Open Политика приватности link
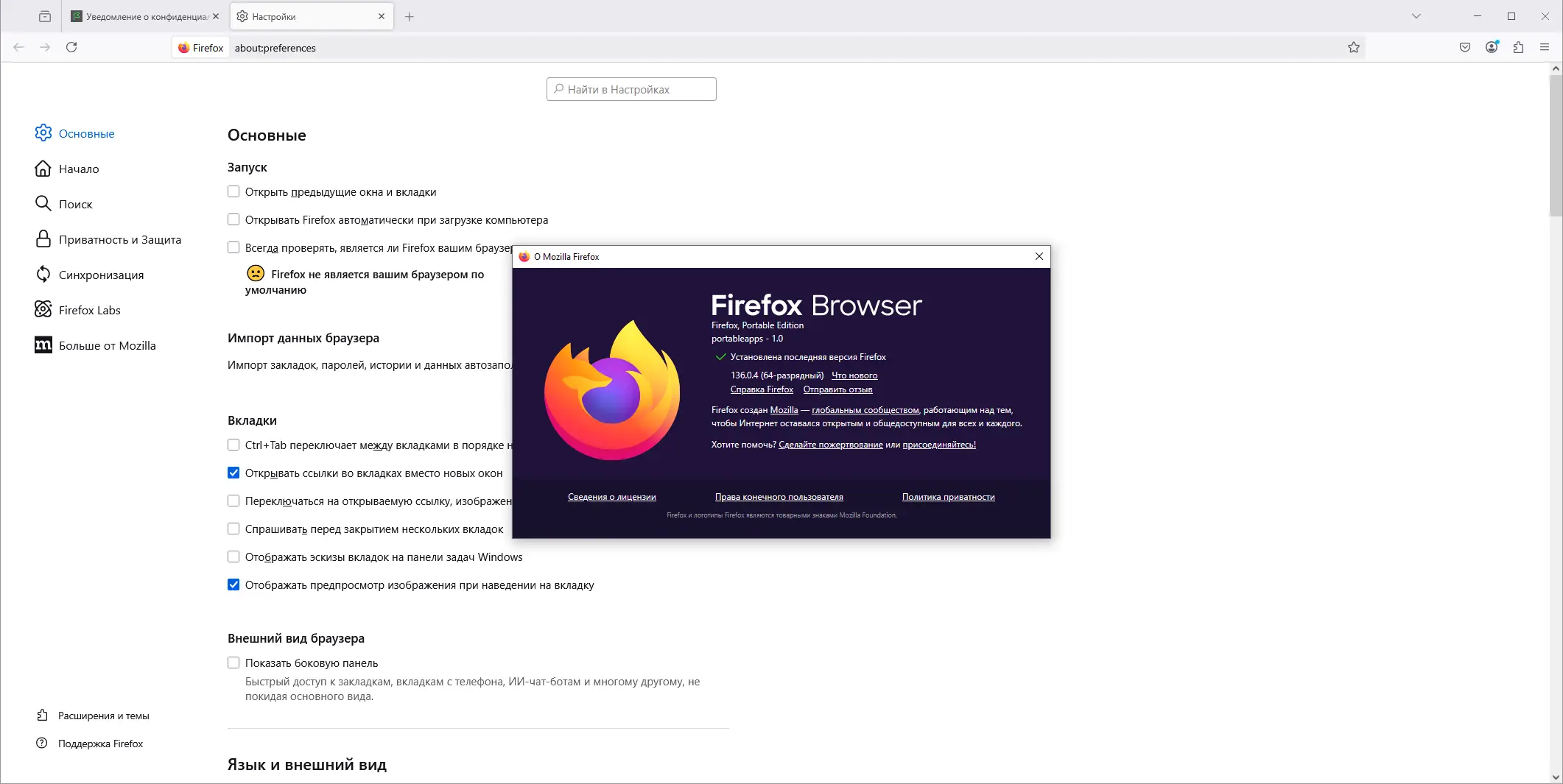The image size is (1563, 784). click(949, 497)
